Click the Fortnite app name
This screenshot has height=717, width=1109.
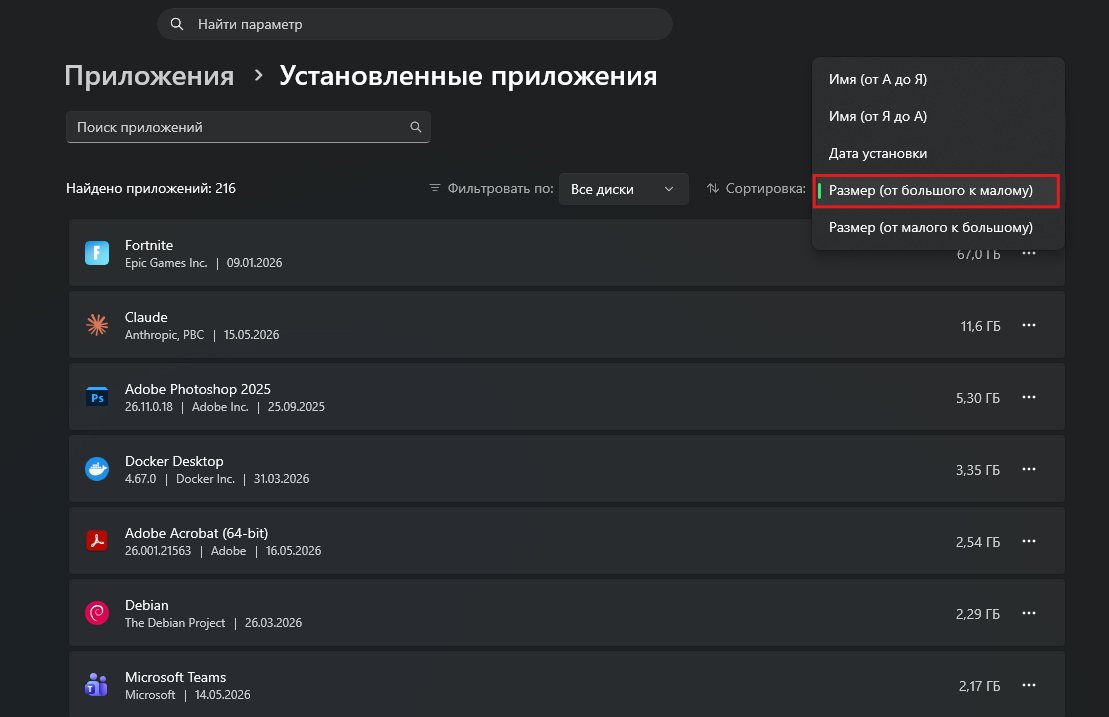coord(149,245)
